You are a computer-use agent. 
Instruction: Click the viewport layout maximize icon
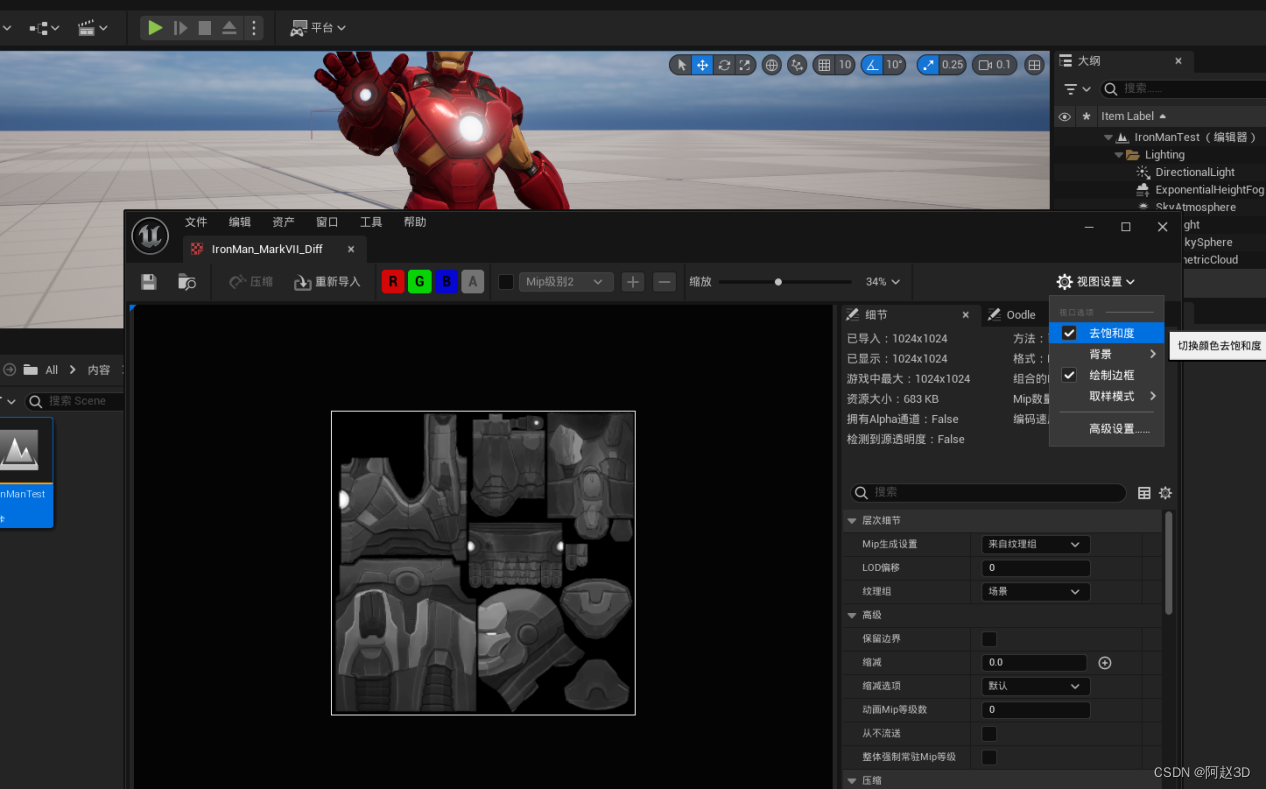1035,65
